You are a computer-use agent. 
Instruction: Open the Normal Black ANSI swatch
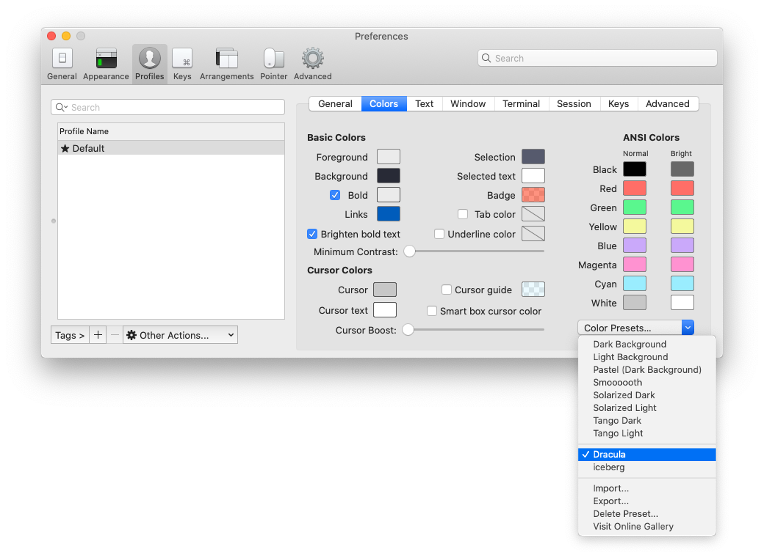635,169
